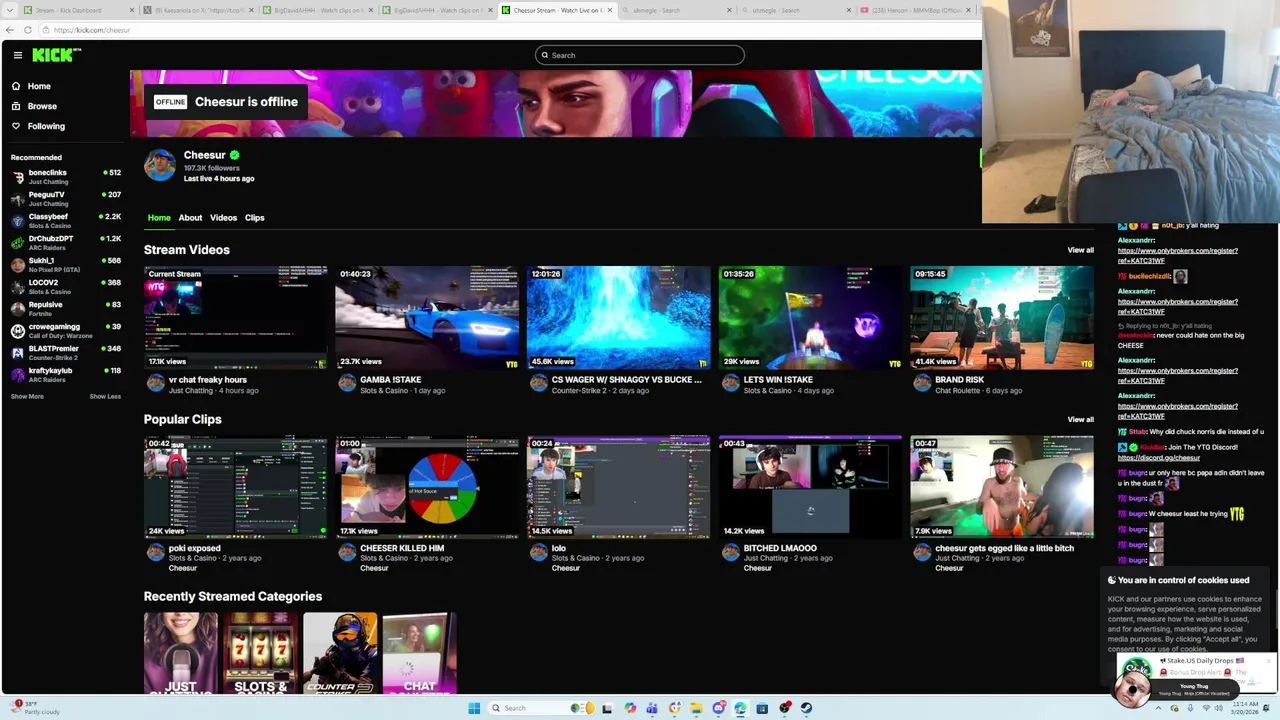Viewport: 1280px width, 720px height.
Task: Click channel avatar under GAMBA !STAKE video
Action: coord(347,384)
